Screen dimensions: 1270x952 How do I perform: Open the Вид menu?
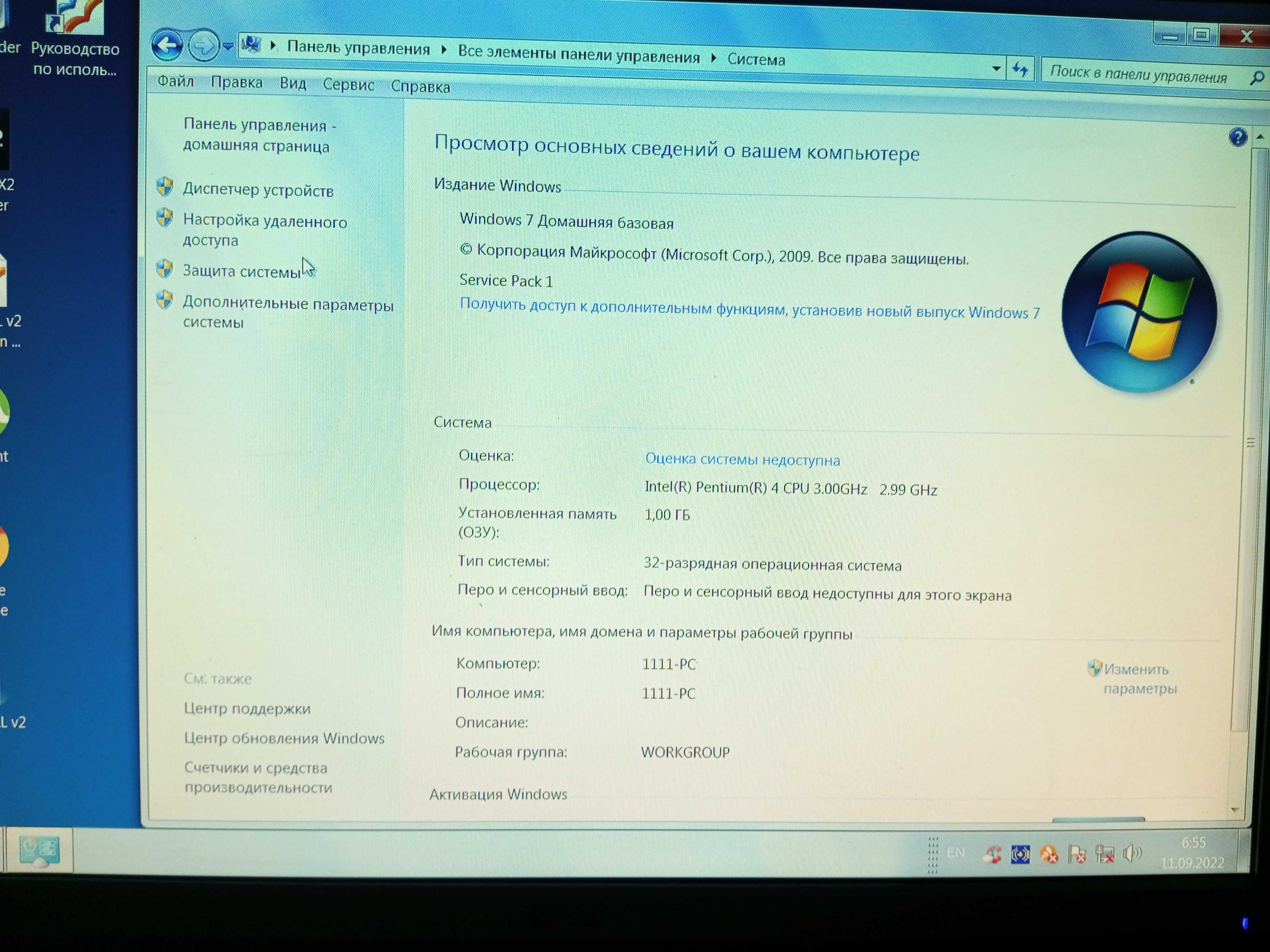(293, 84)
